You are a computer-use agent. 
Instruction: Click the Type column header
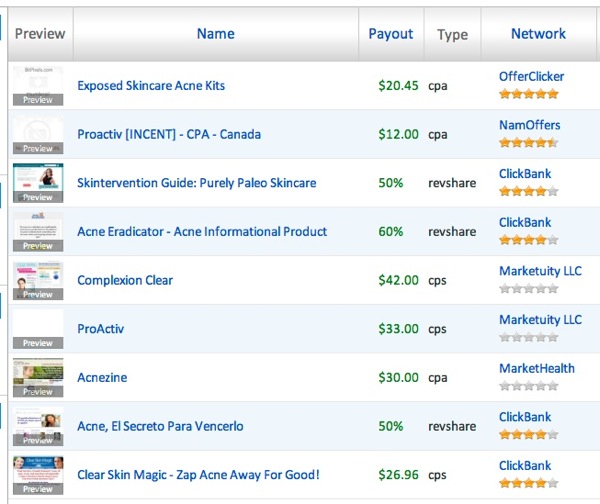click(452, 35)
